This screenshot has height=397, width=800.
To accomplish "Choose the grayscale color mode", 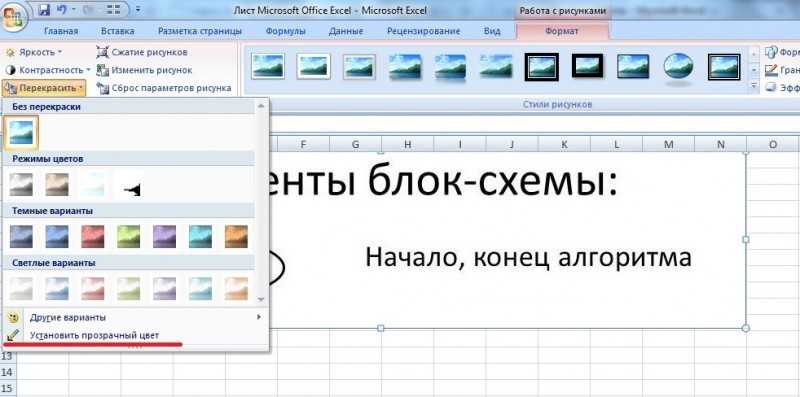I will tap(21, 185).
